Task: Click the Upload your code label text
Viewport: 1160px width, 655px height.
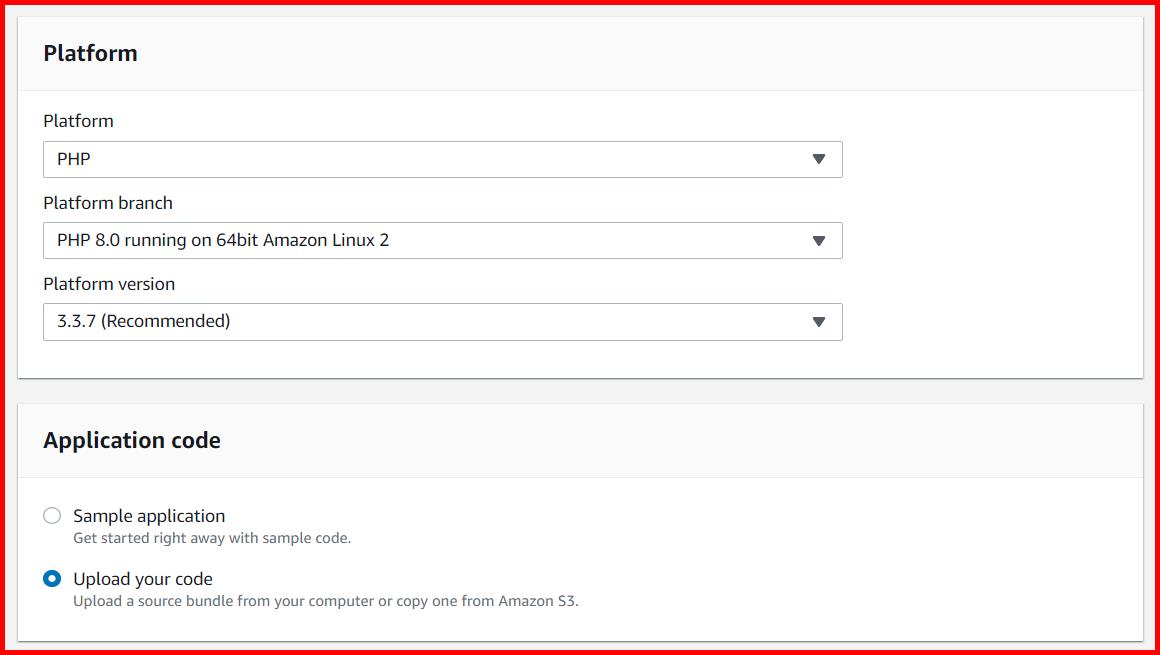Action: (143, 578)
